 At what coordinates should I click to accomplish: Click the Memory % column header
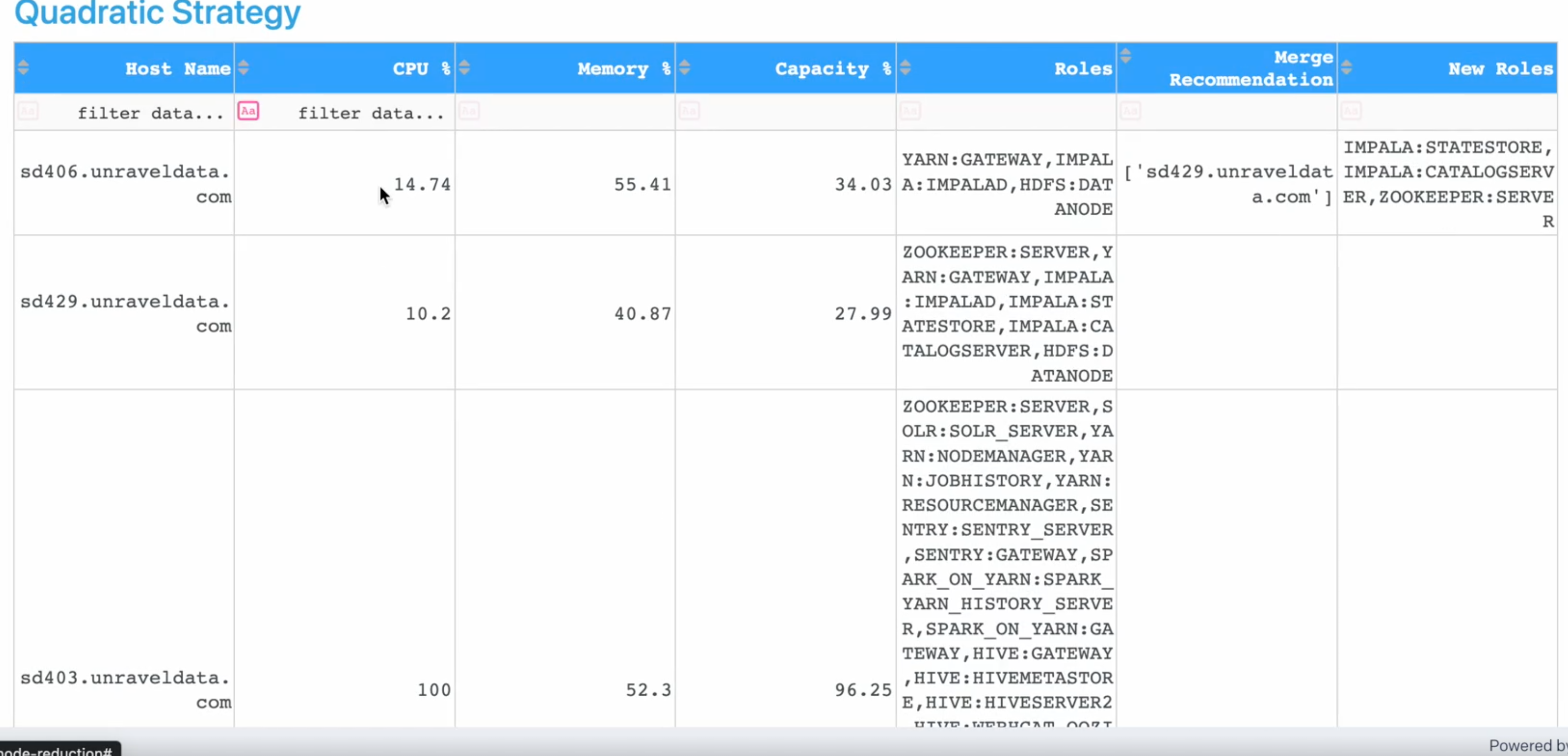pos(565,68)
